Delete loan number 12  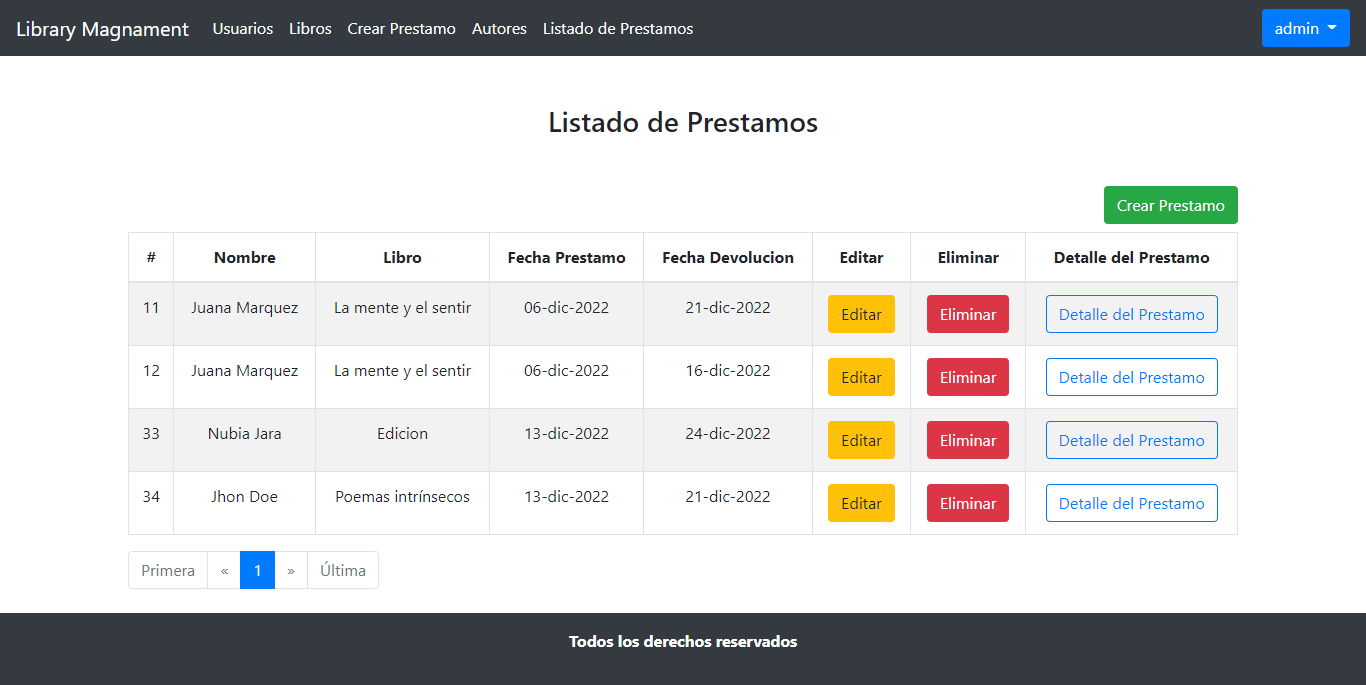click(x=968, y=377)
